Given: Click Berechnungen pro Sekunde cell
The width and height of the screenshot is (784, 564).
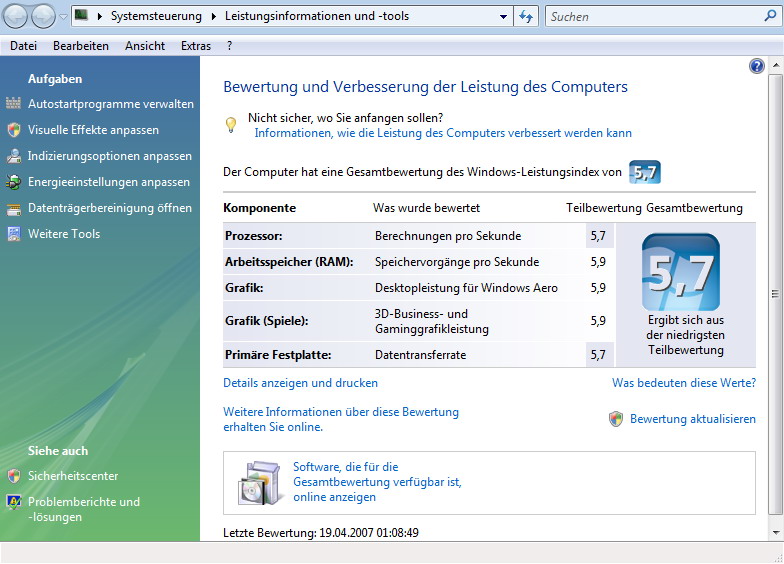Looking at the screenshot, I should pyautogui.click(x=448, y=236).
